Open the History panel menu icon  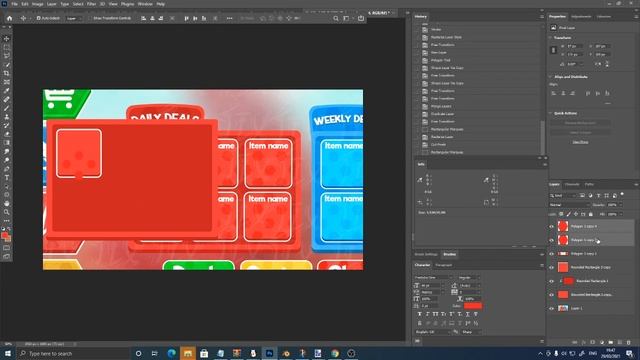click(x=542, y=17)
